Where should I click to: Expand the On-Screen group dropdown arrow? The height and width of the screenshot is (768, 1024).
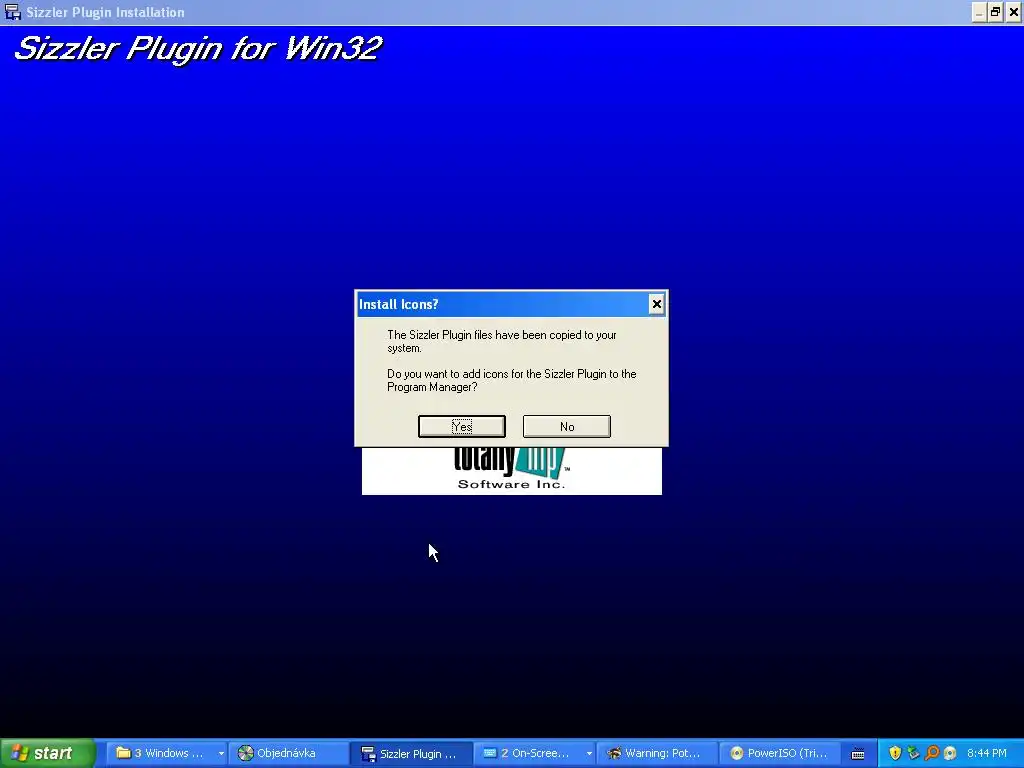pos(589,754)
